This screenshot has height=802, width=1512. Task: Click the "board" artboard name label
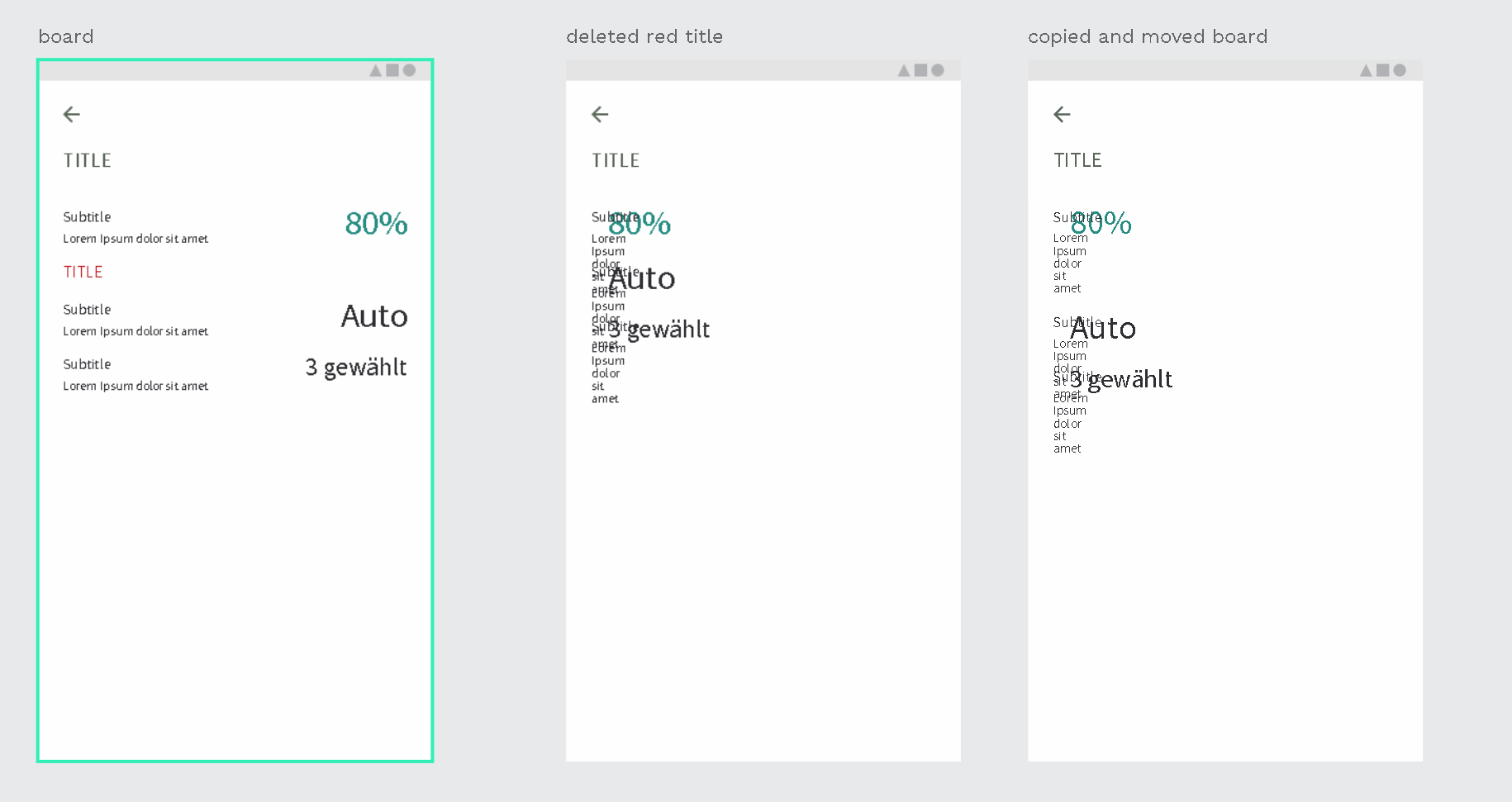(66, 36)
